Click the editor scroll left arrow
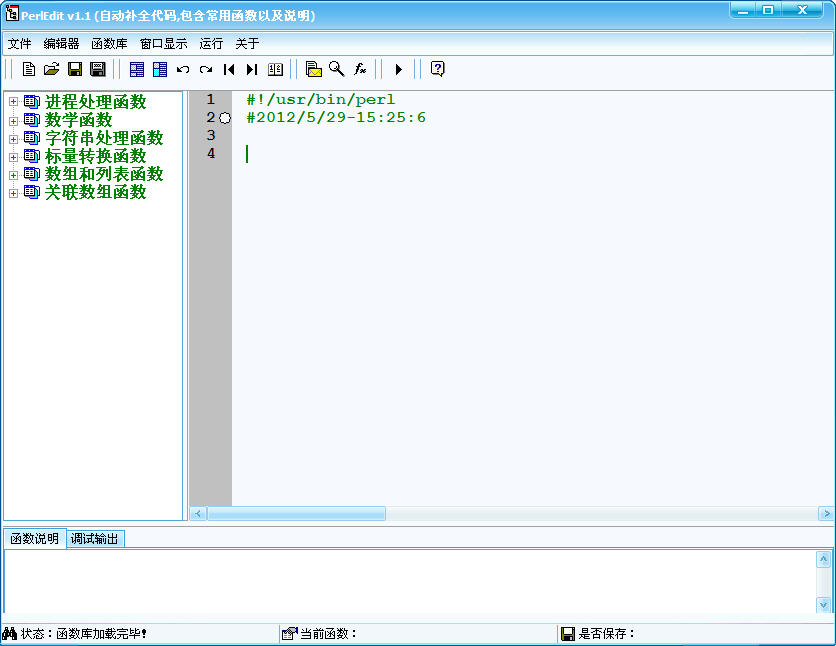836x646 pixels. 198,514
